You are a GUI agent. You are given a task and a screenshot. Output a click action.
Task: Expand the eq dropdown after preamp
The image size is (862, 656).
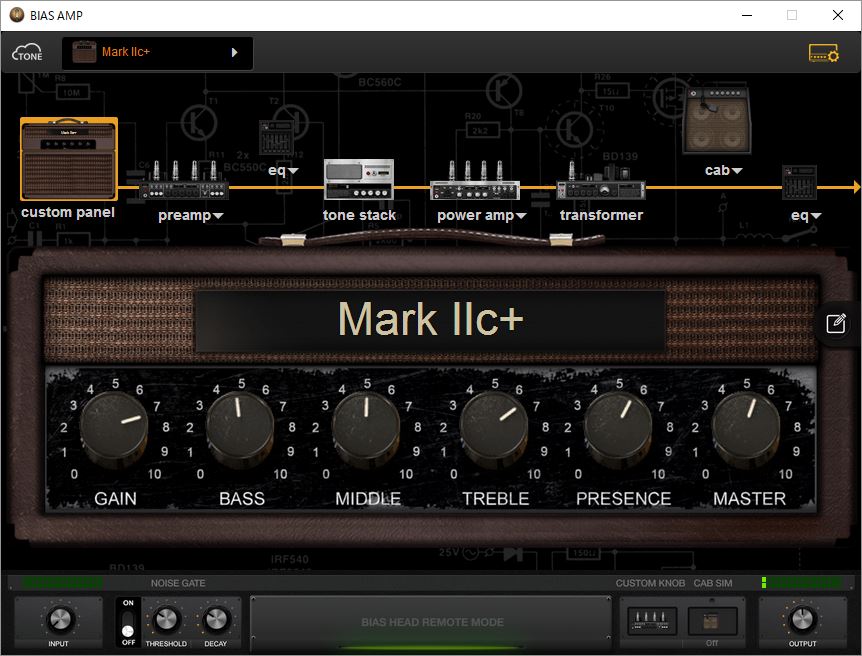point(293,171)
